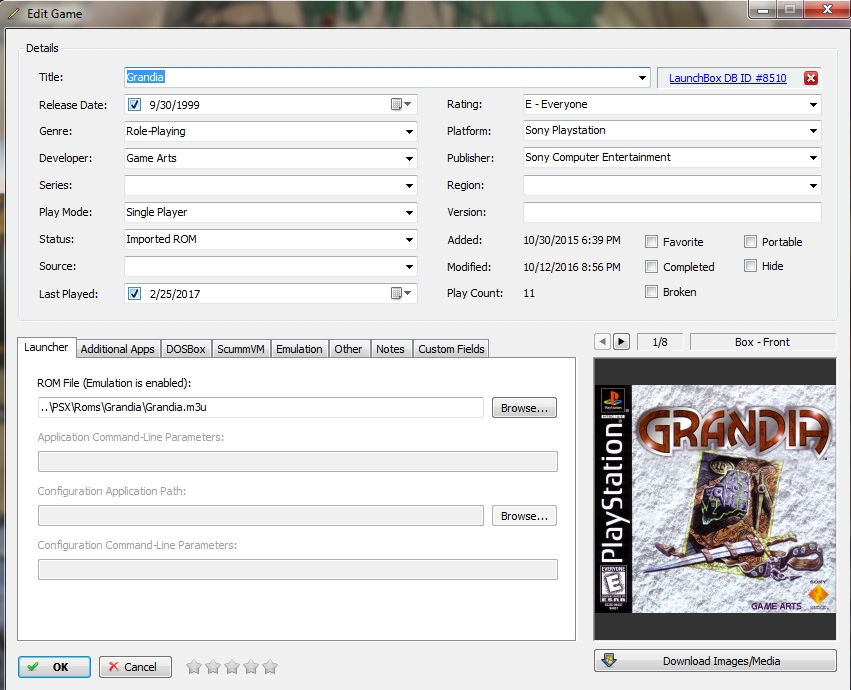Enable the Completed checkbox
Screen dimensions: 851x690
pyautogui.click(x=651, y=267)
